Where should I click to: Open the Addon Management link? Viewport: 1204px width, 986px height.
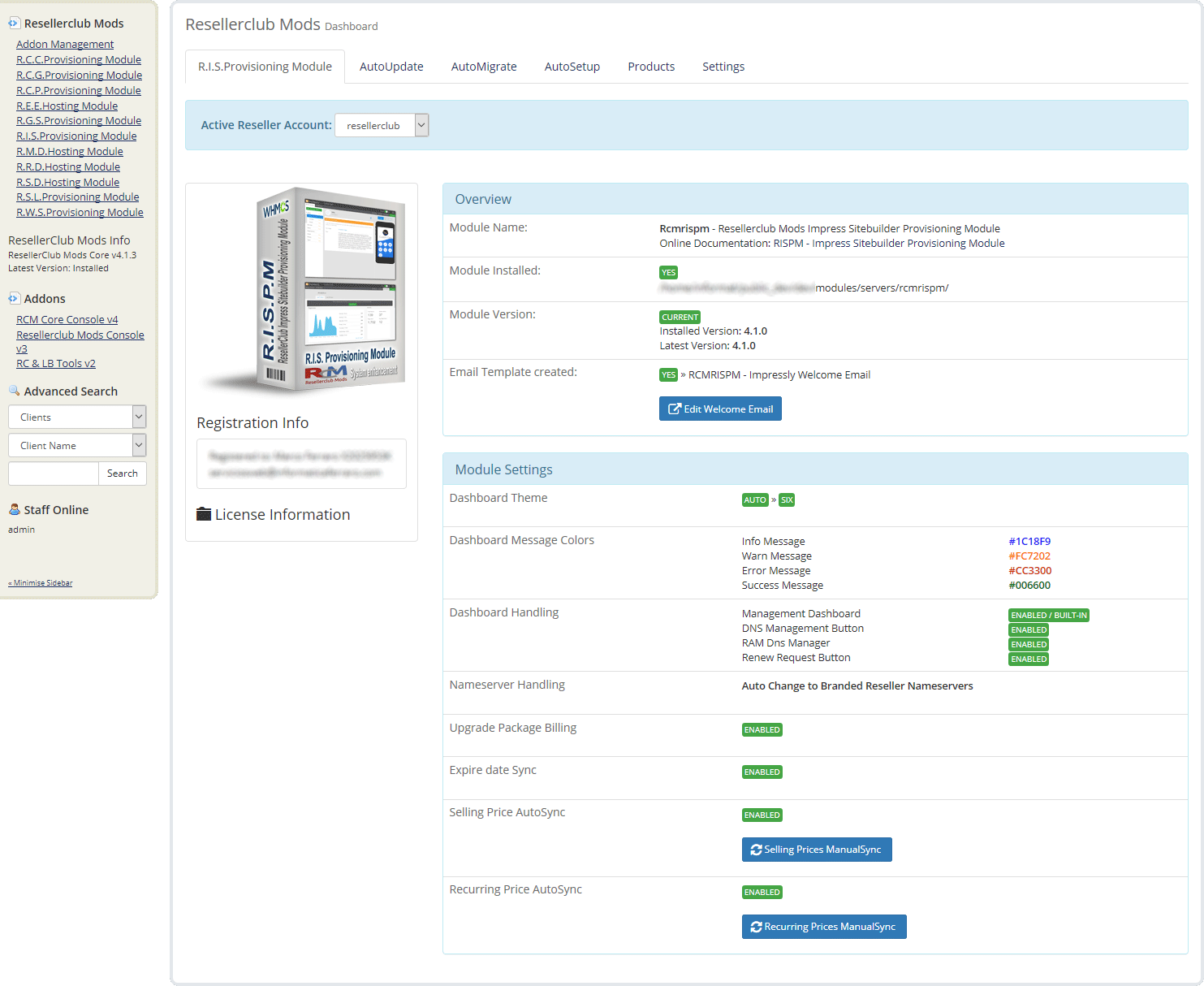pyautogui.click(x=65, y=45)
